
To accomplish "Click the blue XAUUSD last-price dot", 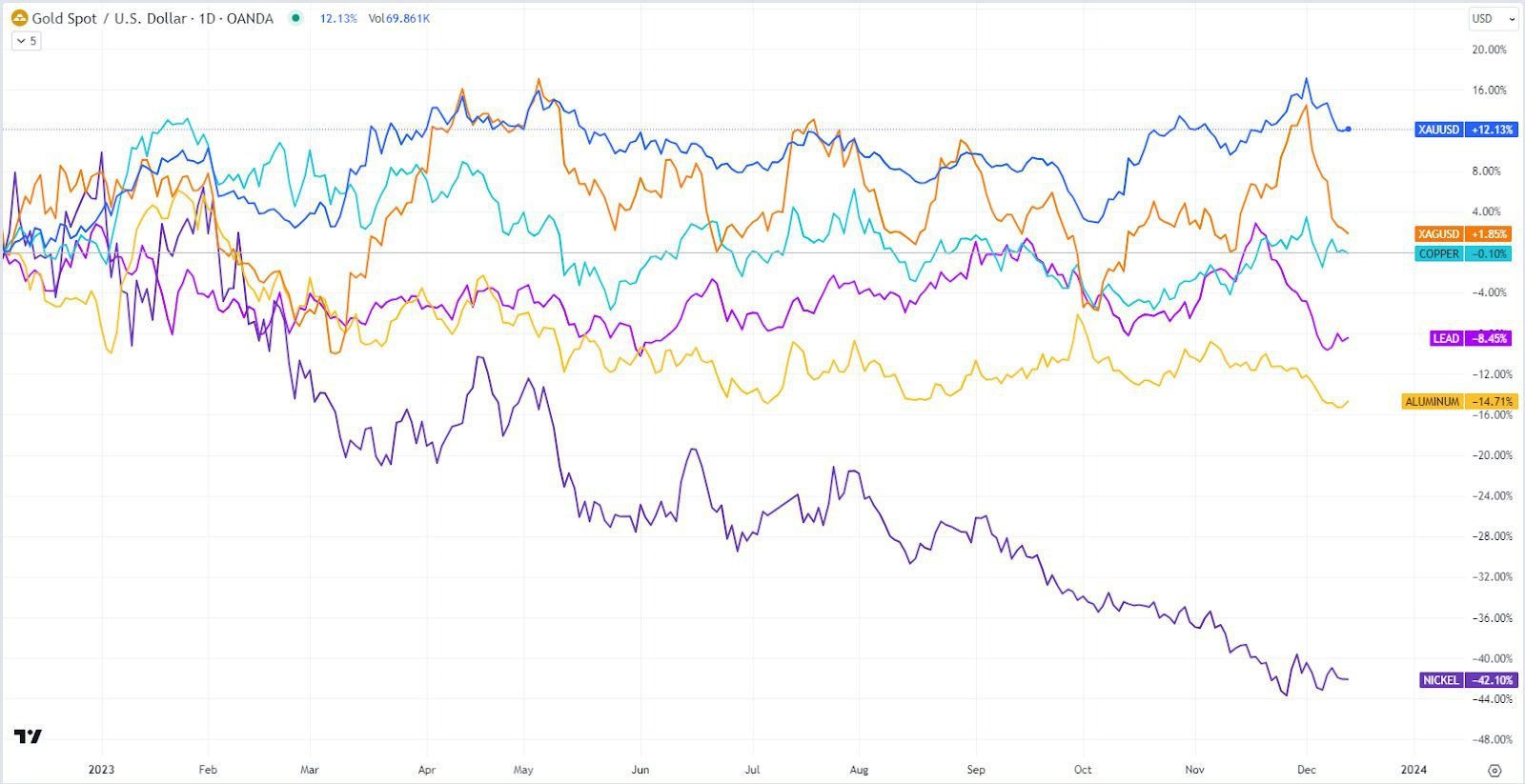I will (x=1348, y=129).
